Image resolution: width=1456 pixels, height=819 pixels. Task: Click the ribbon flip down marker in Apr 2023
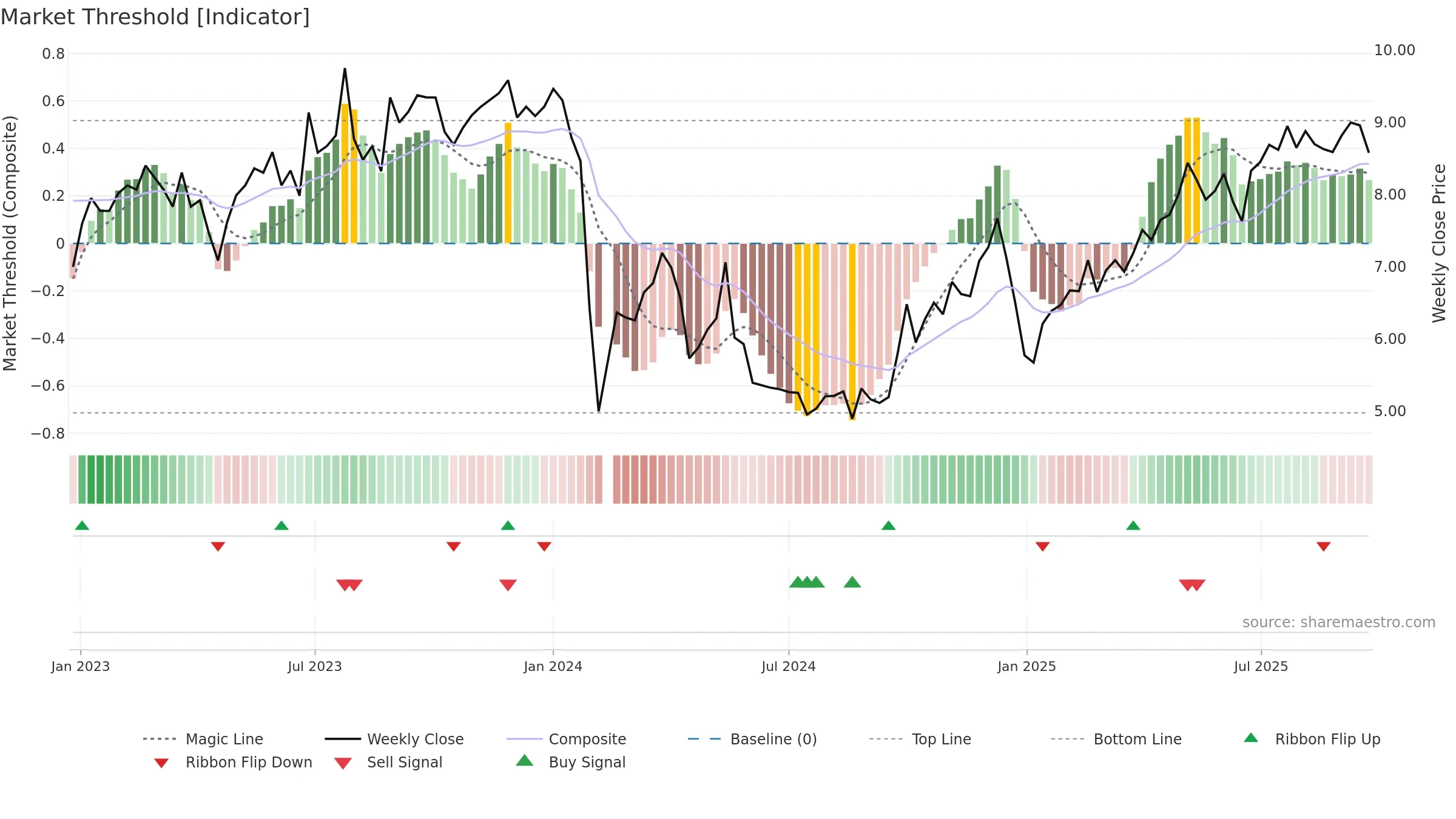[x=218, y=547]
